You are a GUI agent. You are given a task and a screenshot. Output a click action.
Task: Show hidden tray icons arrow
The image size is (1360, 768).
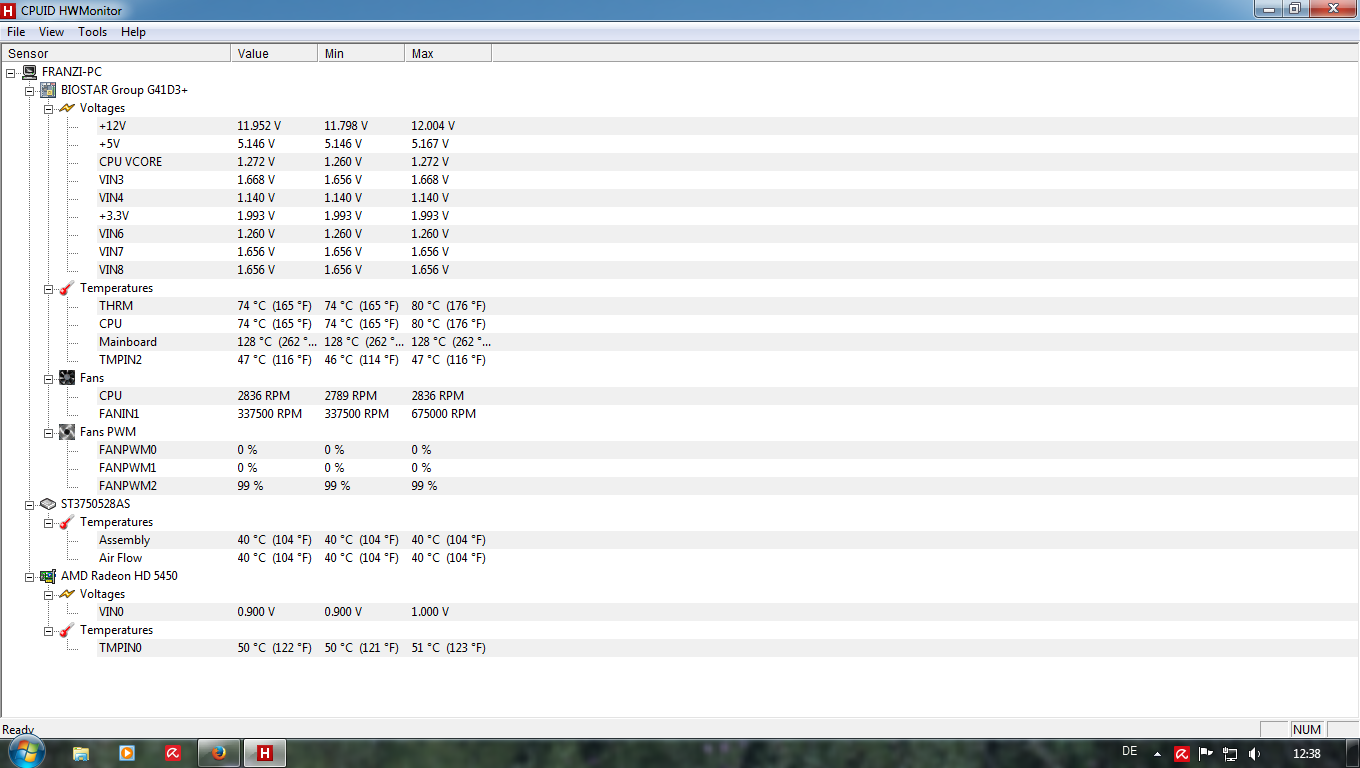coord(1157,754)
